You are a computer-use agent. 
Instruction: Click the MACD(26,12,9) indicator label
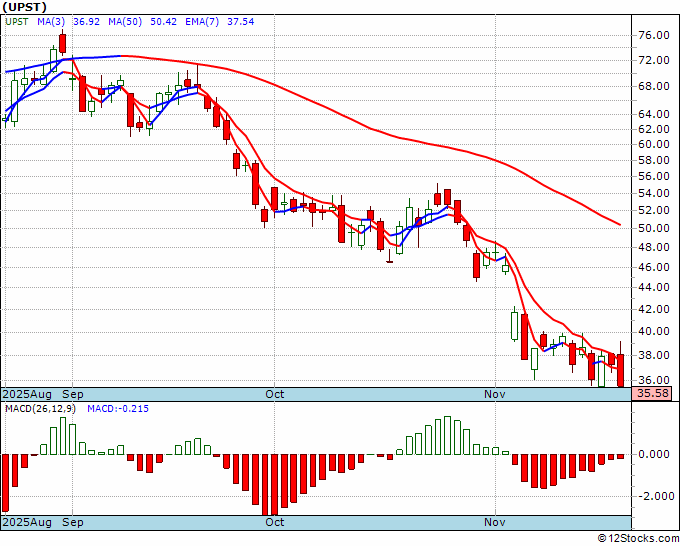coord(40,409)
